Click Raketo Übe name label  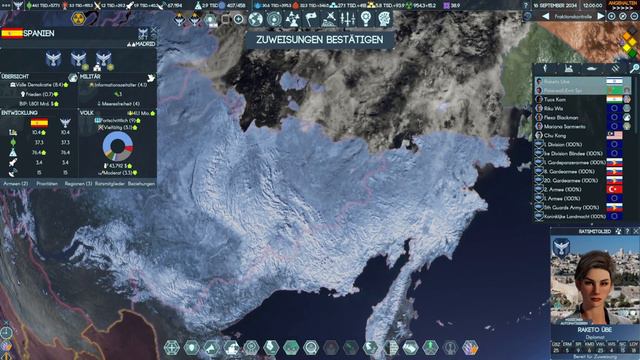[x=594, y=330]
